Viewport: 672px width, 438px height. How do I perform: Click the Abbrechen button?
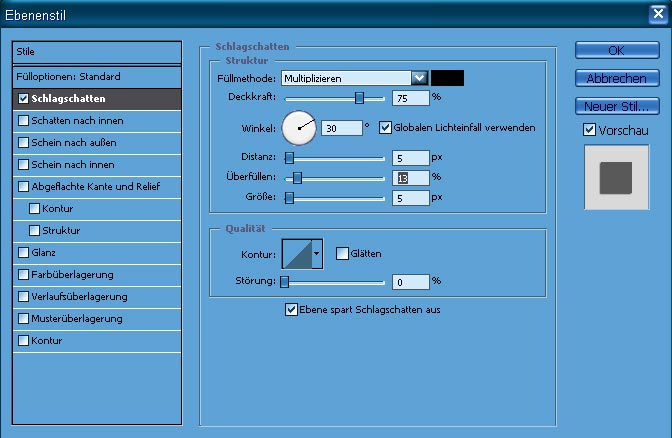pos(615,78)
